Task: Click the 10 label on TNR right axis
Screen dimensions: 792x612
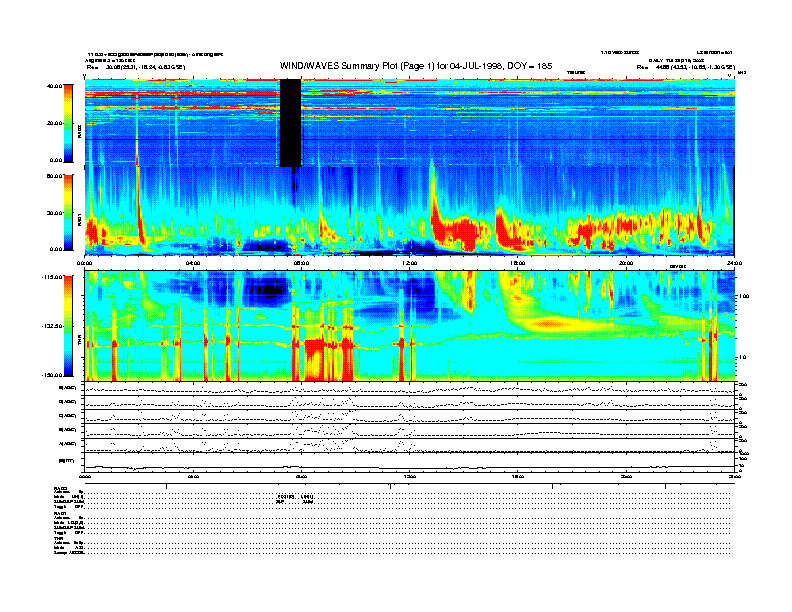Action: 743,358
